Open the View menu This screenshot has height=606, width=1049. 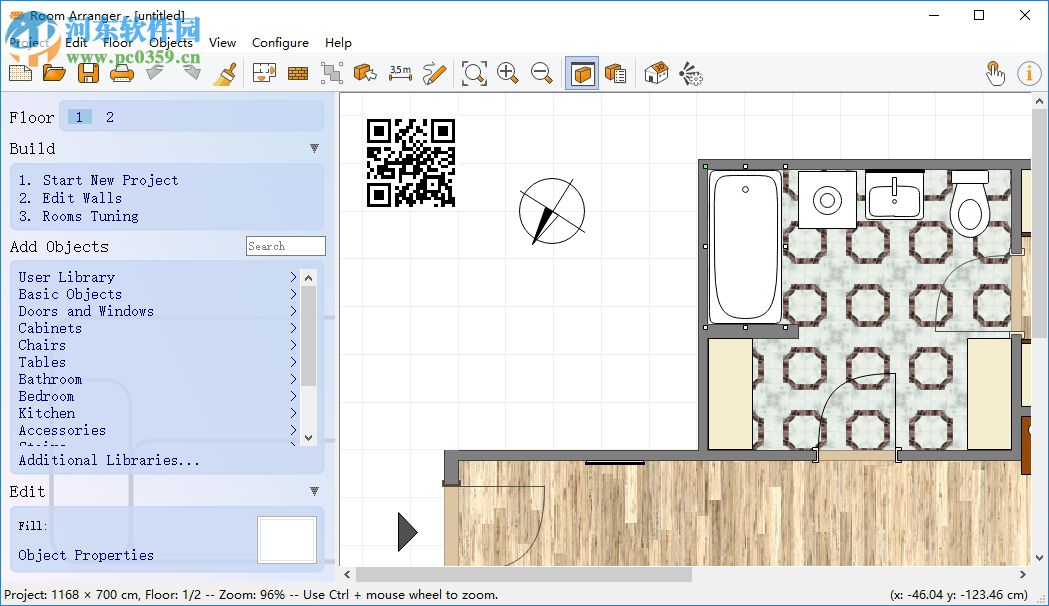pyautogui.click(x=222, y=43)
